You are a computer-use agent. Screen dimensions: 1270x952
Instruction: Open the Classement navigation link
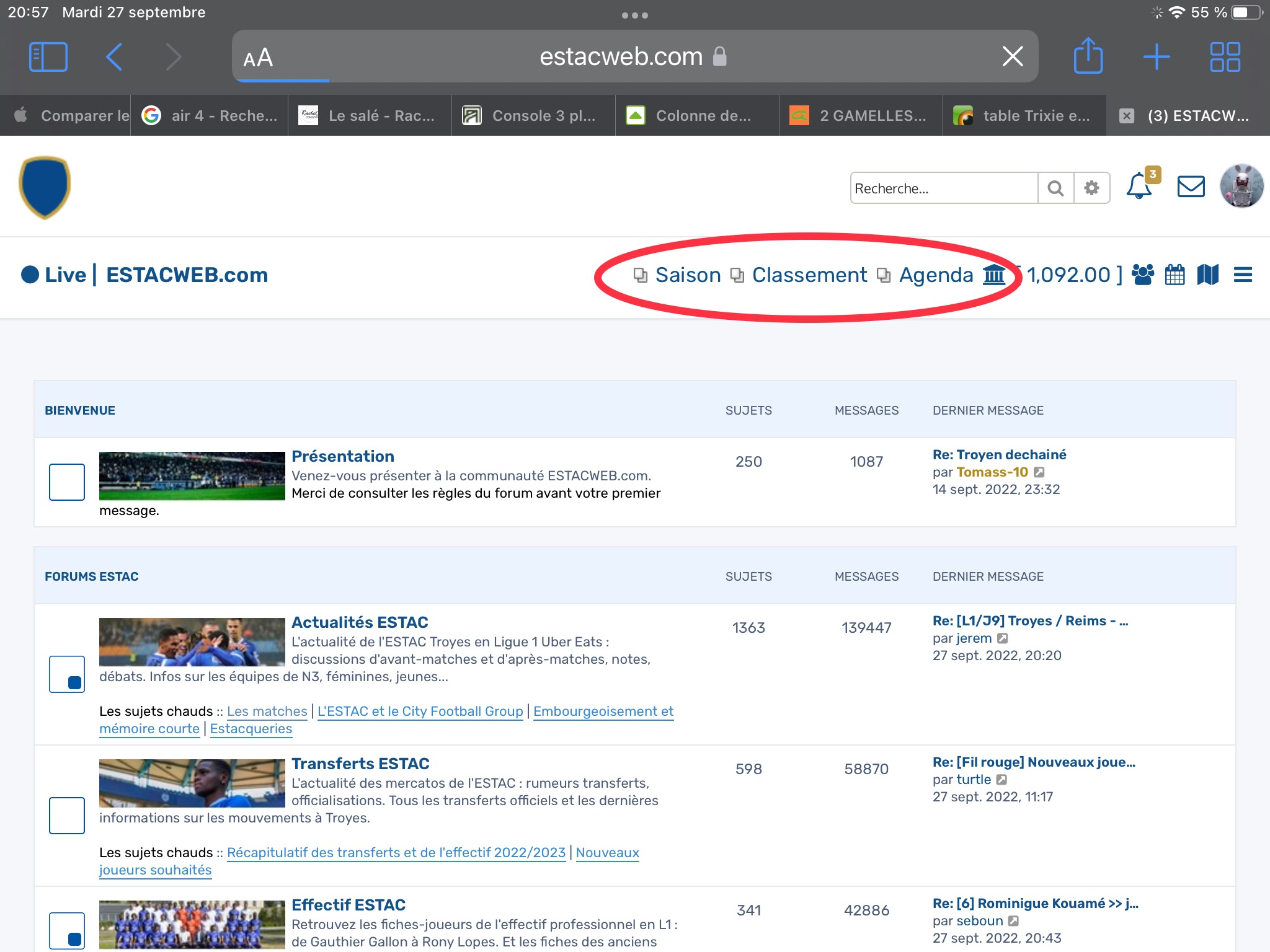809,275
